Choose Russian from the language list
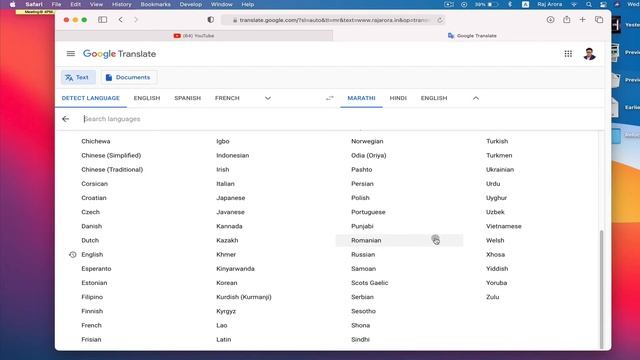The image size is (640, 360). [363, 255]
